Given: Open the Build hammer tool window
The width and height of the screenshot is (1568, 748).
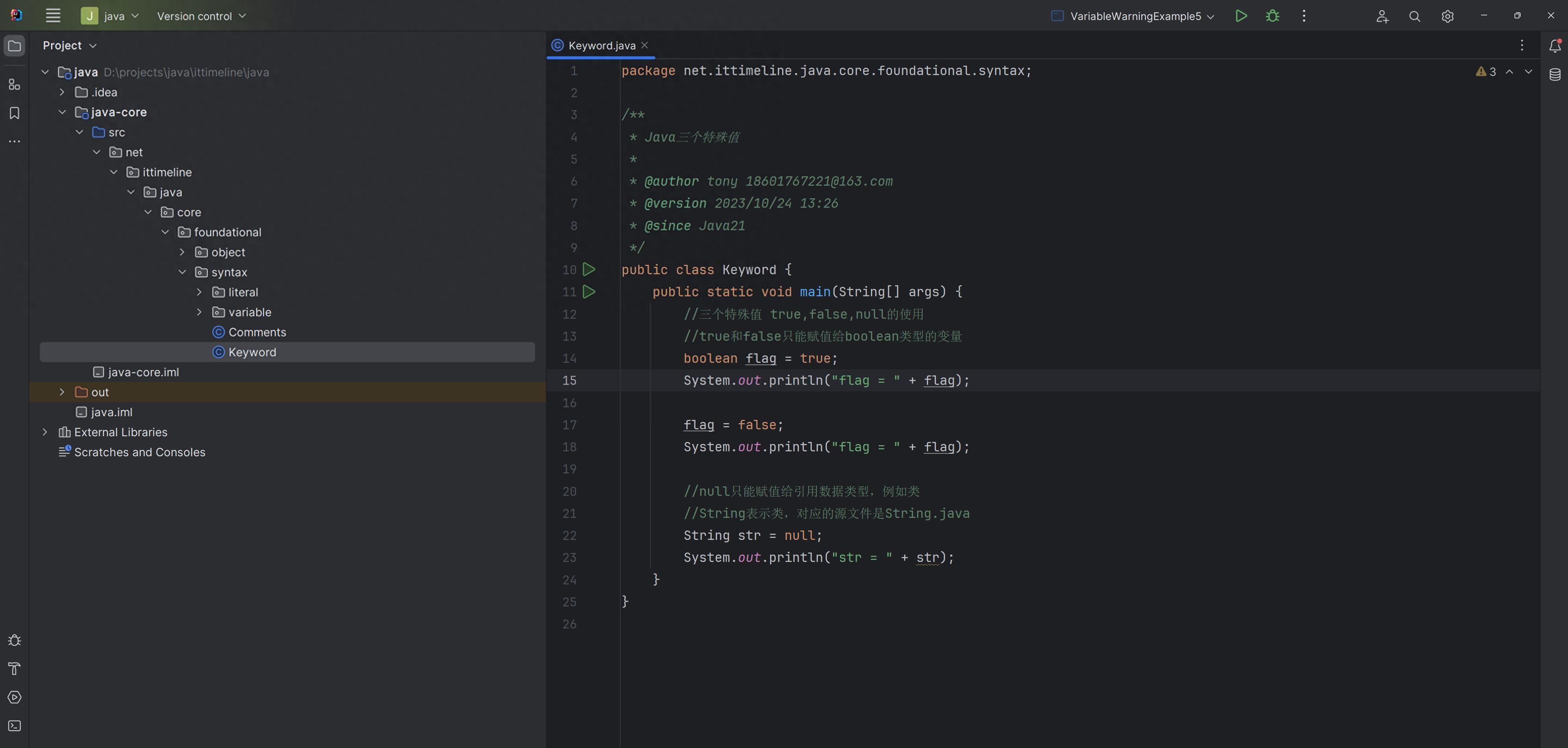Looking at the screenshot, I should (x=15, y=669).
